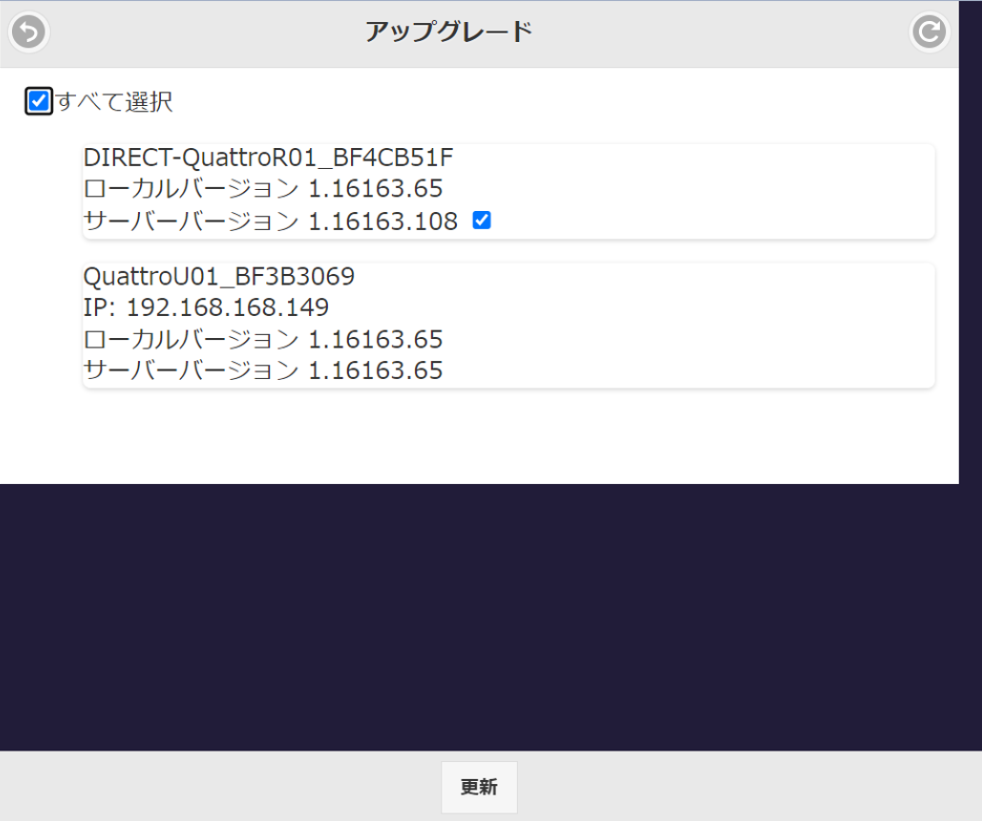Image resolution: width=982 pixels, height=821 pixels.
Task: Click the back arrow icon
Action: tap(29, 32)
